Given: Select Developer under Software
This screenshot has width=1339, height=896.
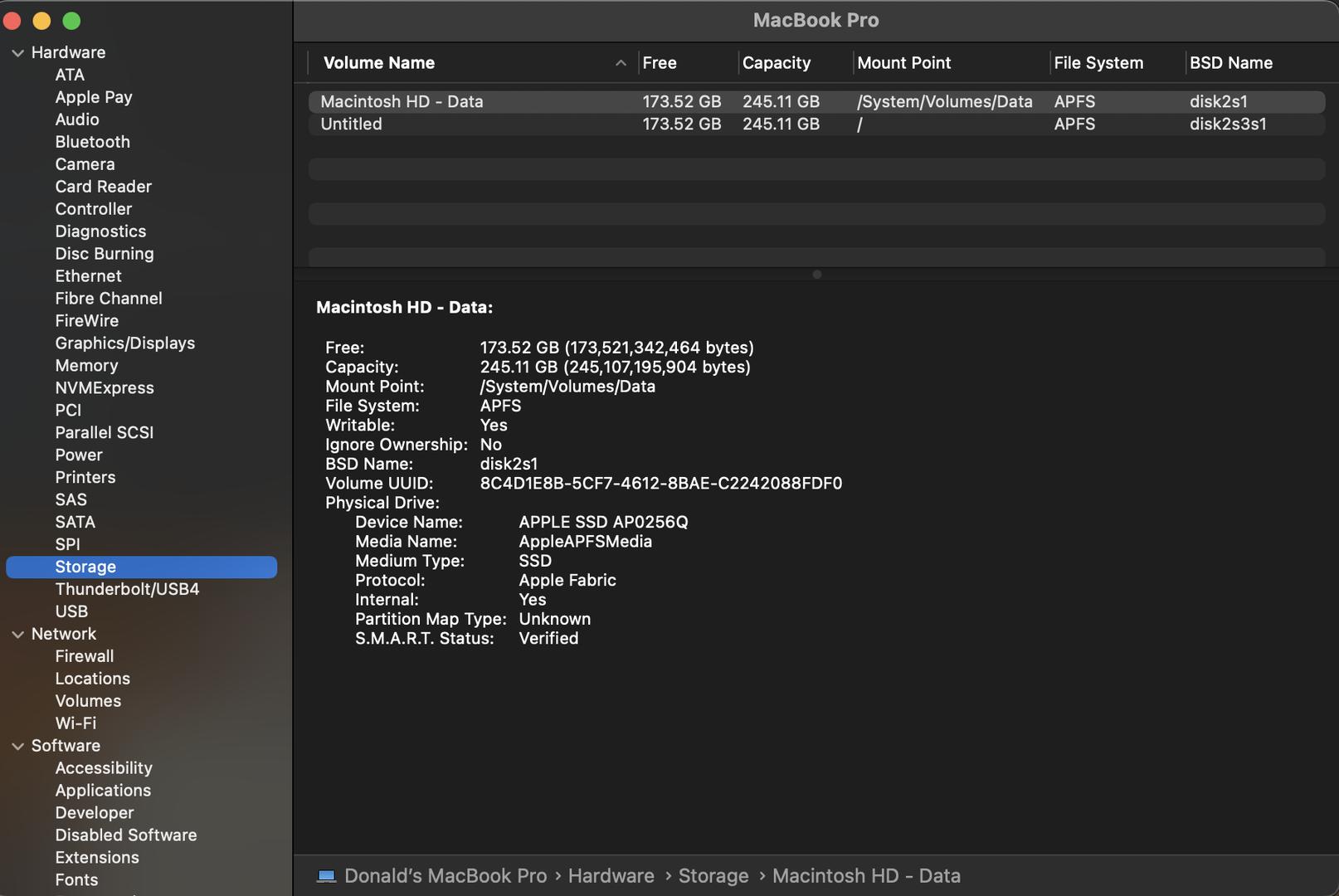Looking at the screenshot, I should [x=95, y=814].
